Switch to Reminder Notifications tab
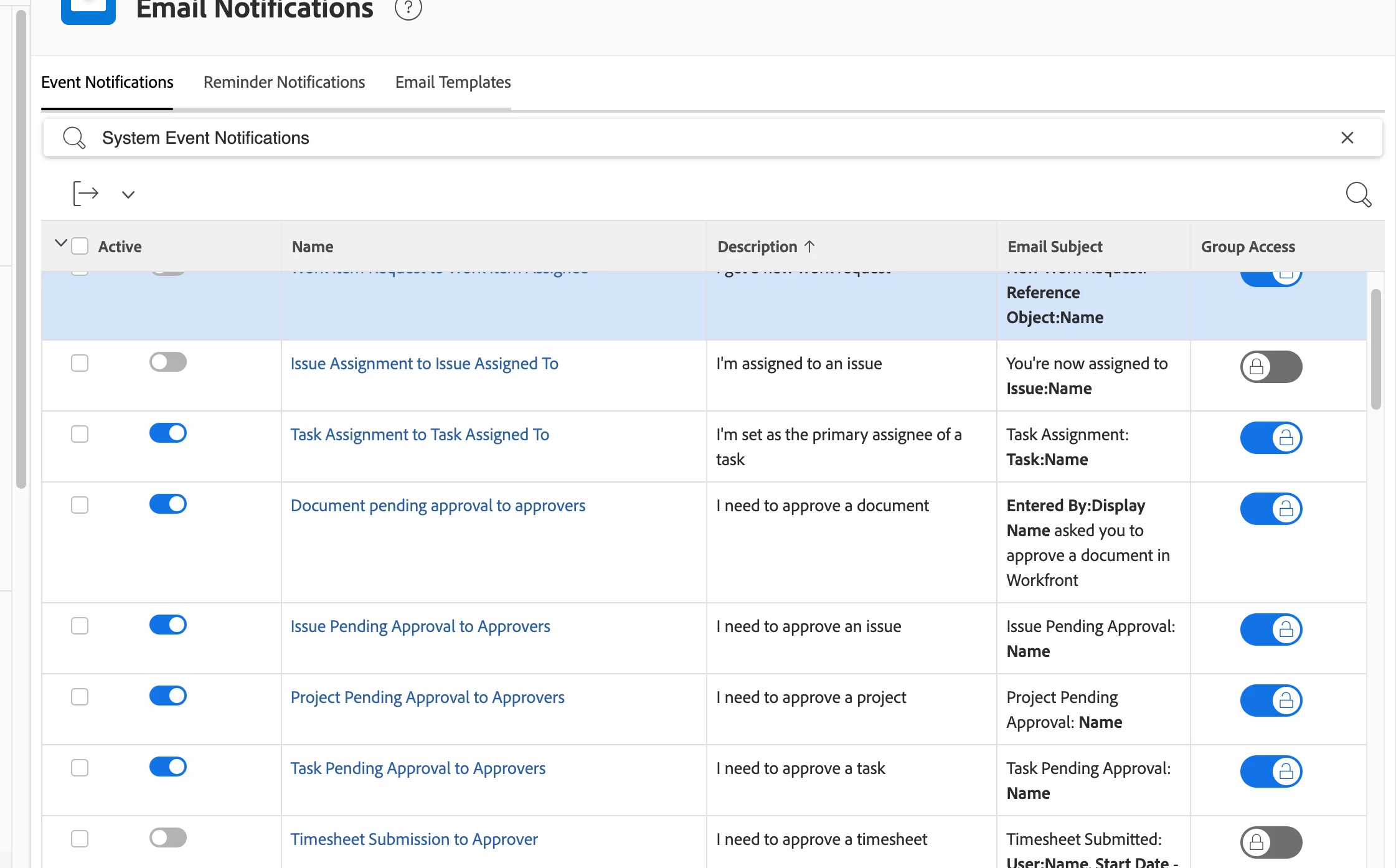The image size is (1396, 868). point(284,82)
